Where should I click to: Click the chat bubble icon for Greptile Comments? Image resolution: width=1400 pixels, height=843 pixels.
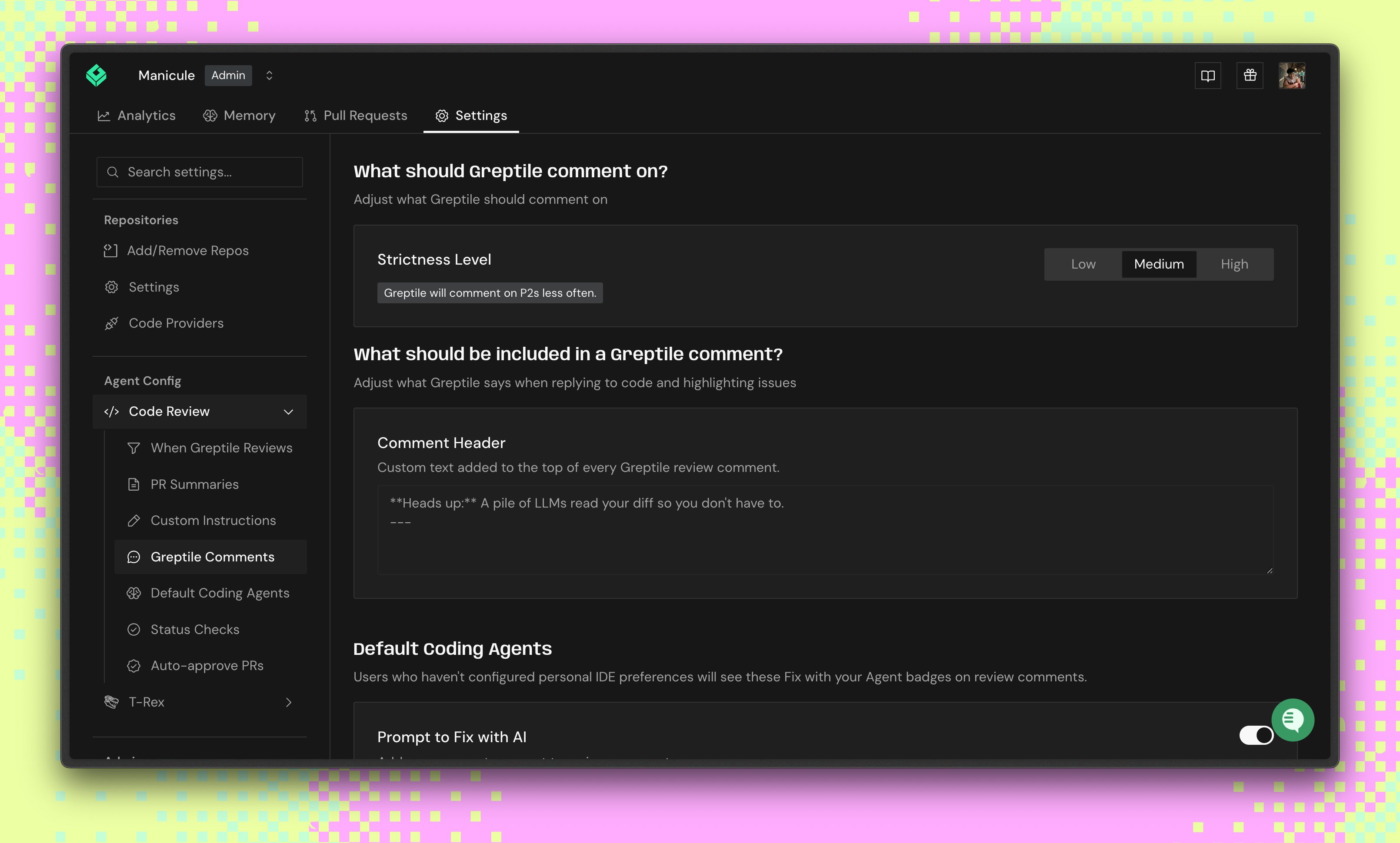[133, 557]
